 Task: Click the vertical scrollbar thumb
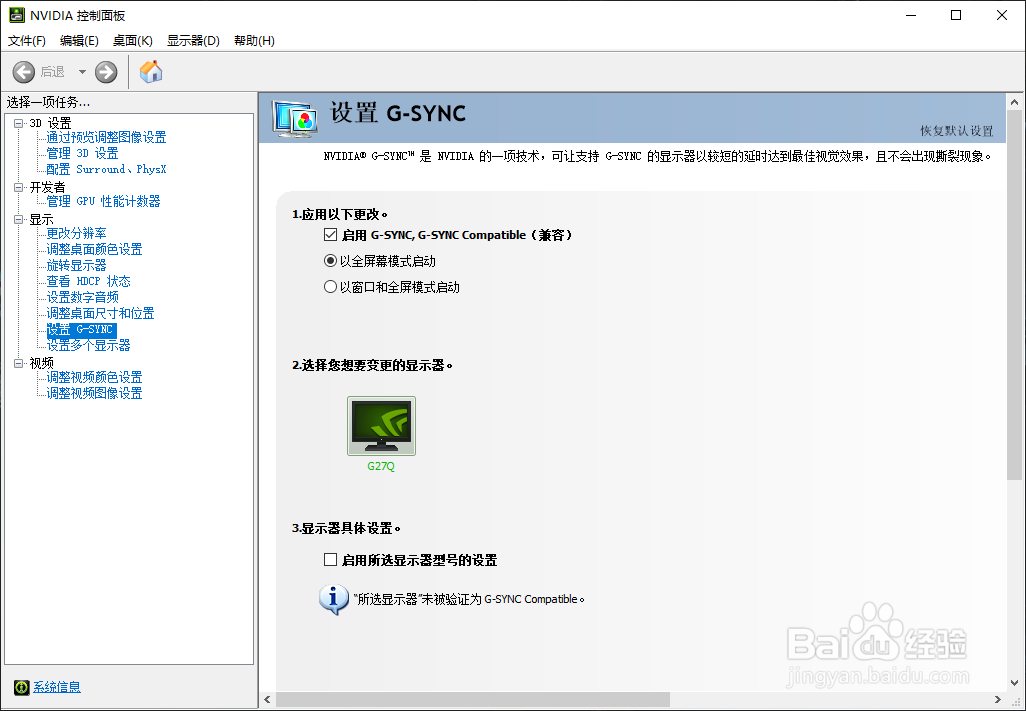click(1014, 296)
